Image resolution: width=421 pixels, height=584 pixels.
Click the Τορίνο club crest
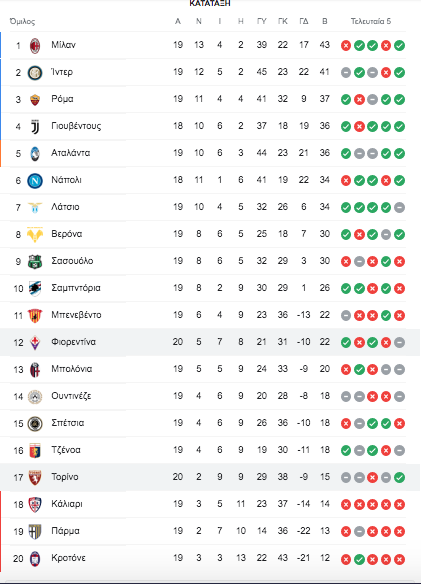[35, 477]
